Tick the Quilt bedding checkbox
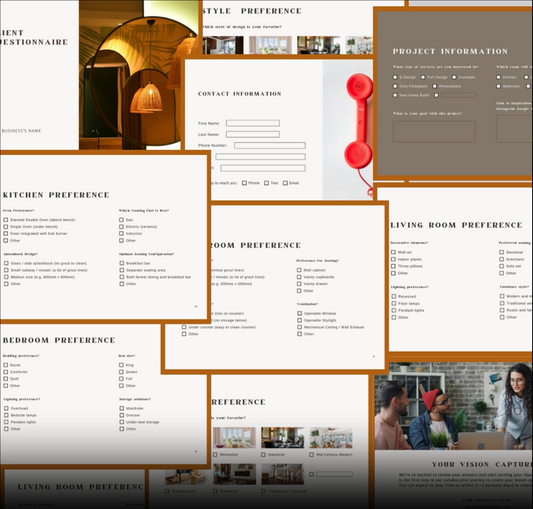 [6, 378]
